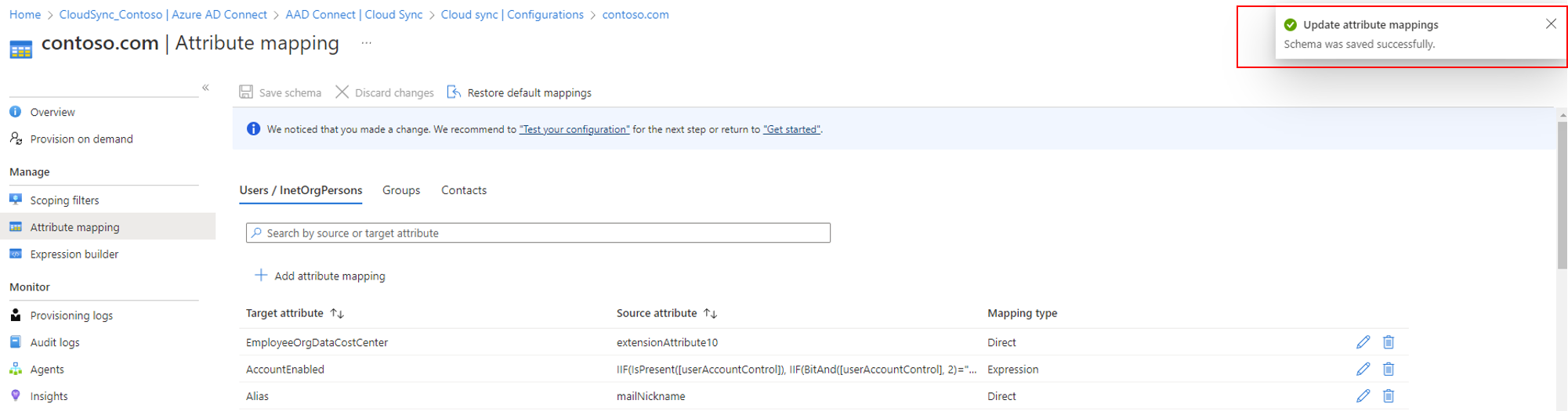Dismiss the Update attribute mappings notification
Viewport: 1568px width, 411px height.
(x=1551, y=23)
